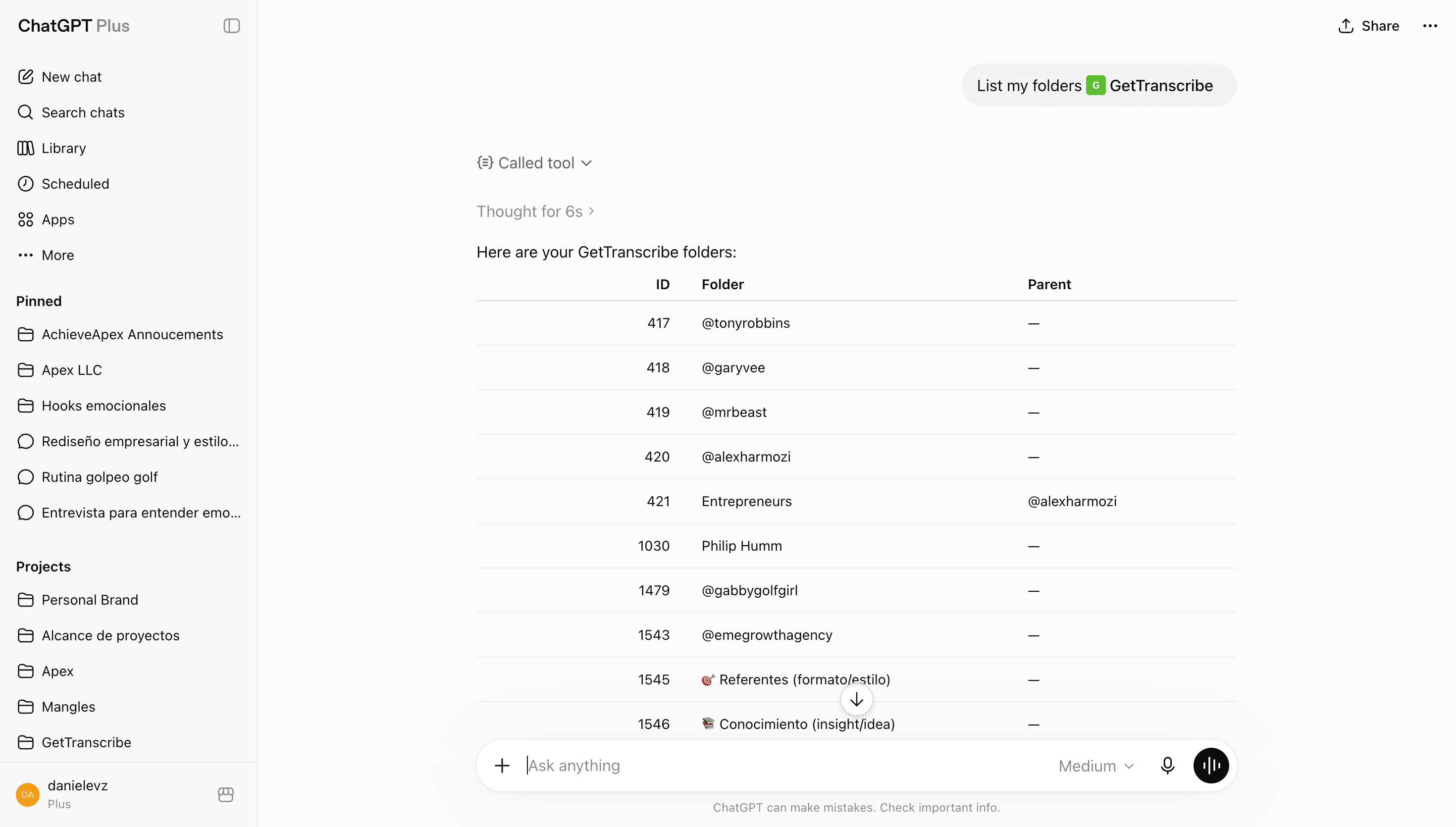Click the GetTranscribe green app badge
Screen dimensions: 1456x827
(1096, 86)
